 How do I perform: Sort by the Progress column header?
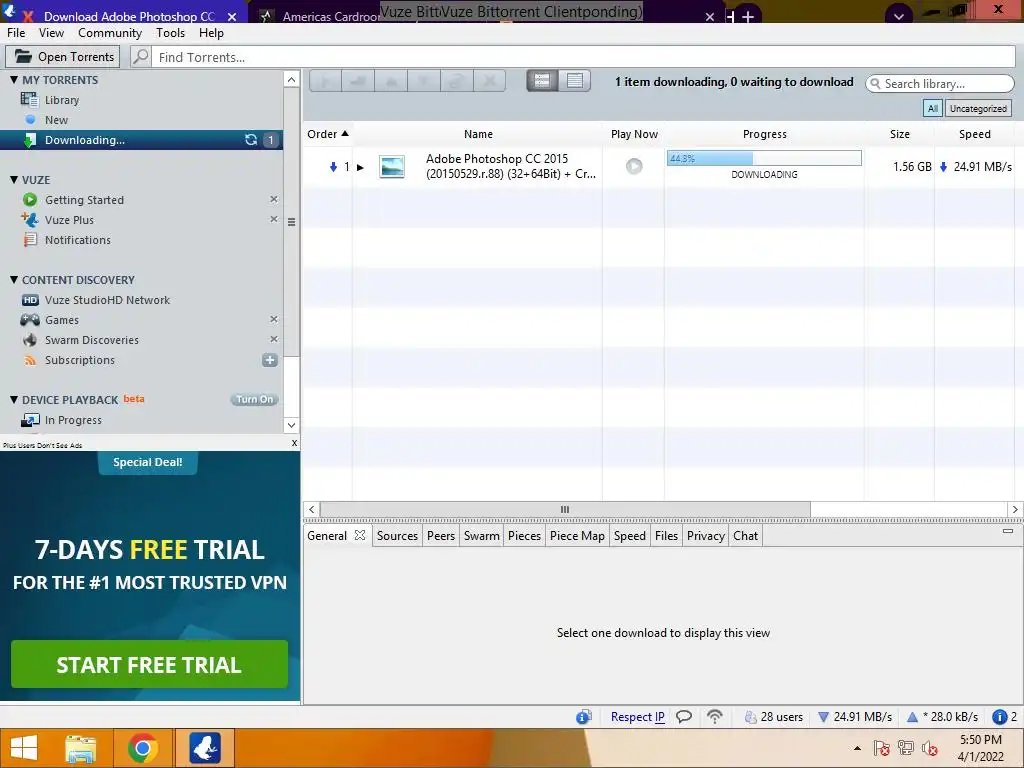tap(765, 134)
